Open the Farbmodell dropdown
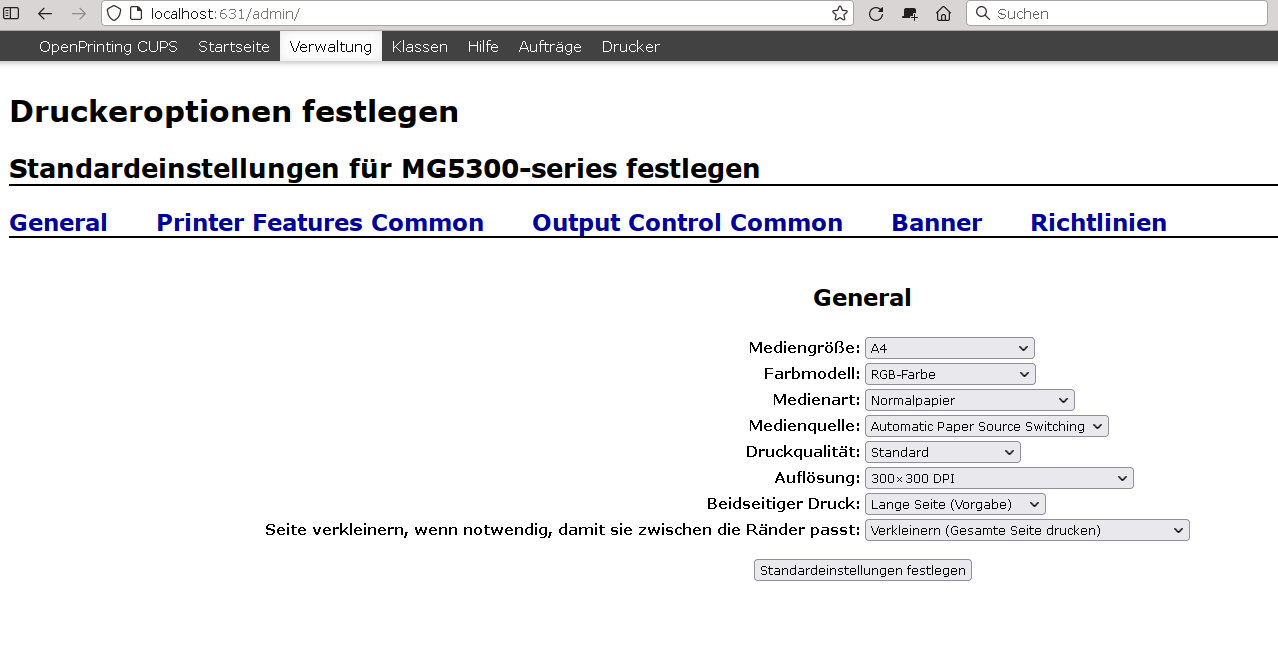Image resolution: width=1278 pixels, height=660 pixels. pos(949,374)
